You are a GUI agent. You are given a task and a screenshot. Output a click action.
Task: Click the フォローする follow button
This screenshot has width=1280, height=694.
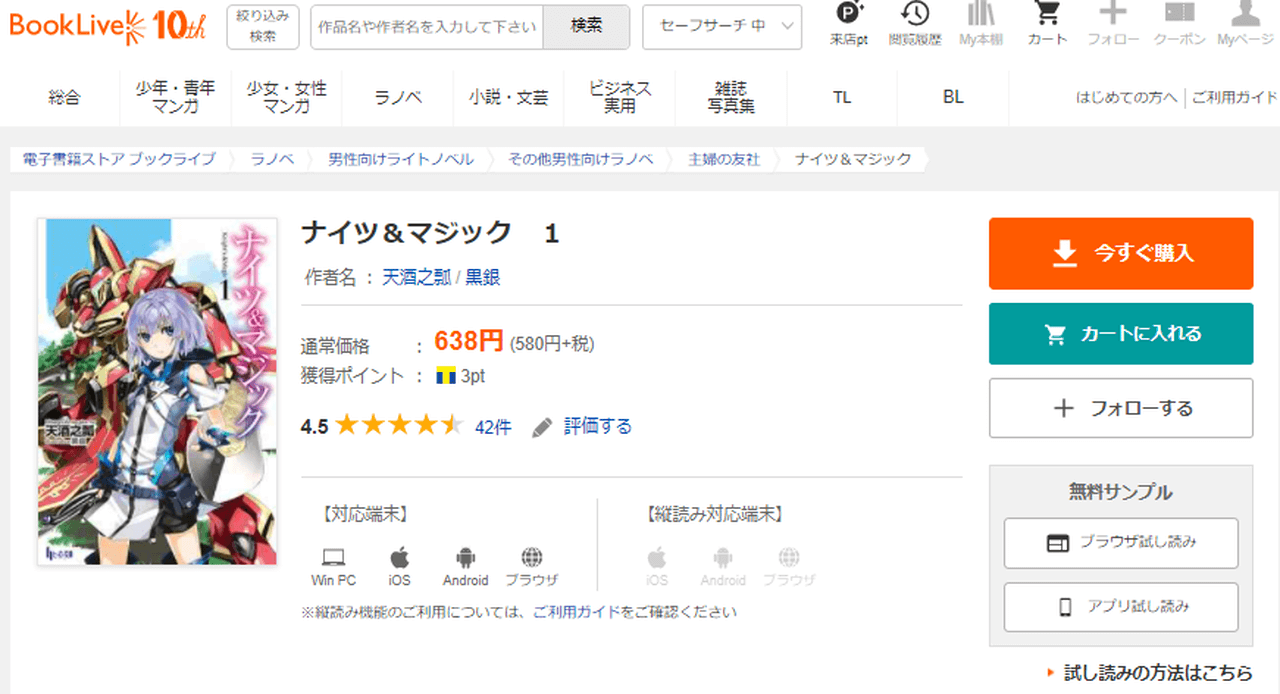[x=1120, y=408]
